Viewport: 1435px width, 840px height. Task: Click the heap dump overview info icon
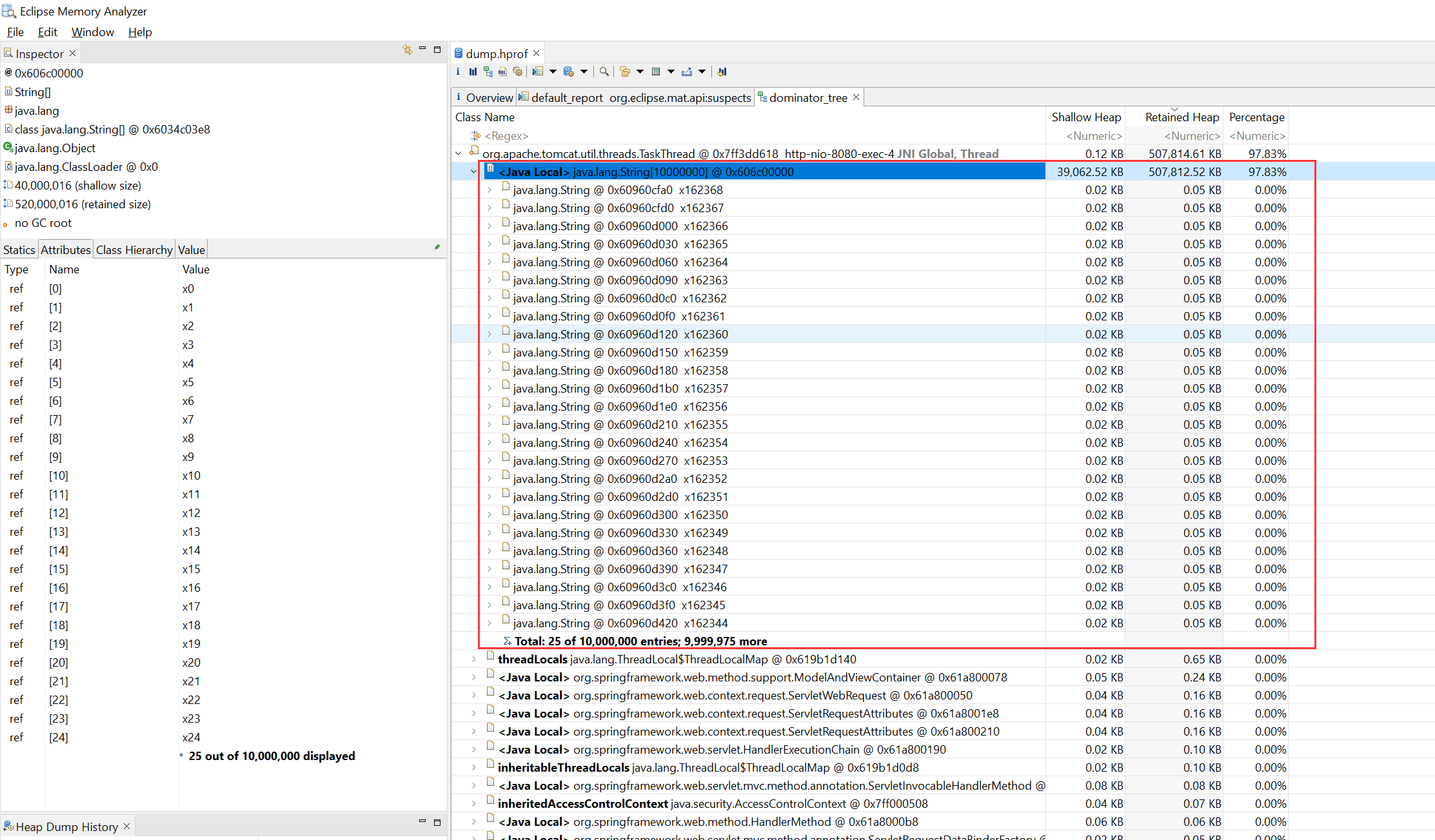pyautogui.click(x=458, y=72)
